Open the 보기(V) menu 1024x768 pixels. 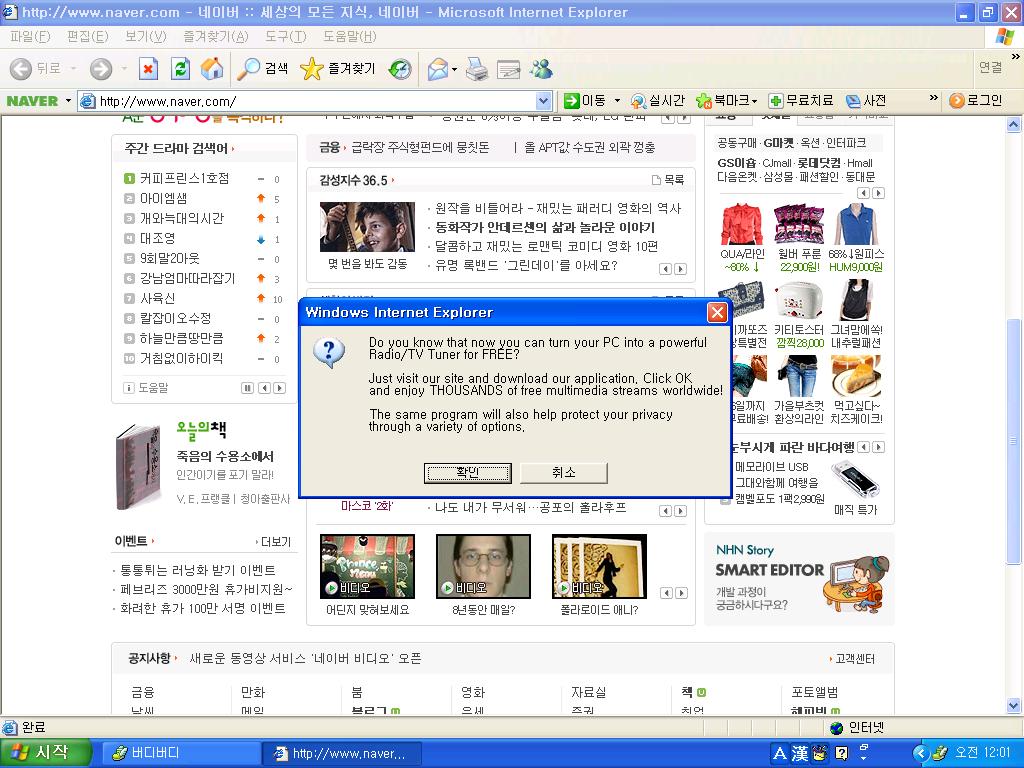click(146, 37)
